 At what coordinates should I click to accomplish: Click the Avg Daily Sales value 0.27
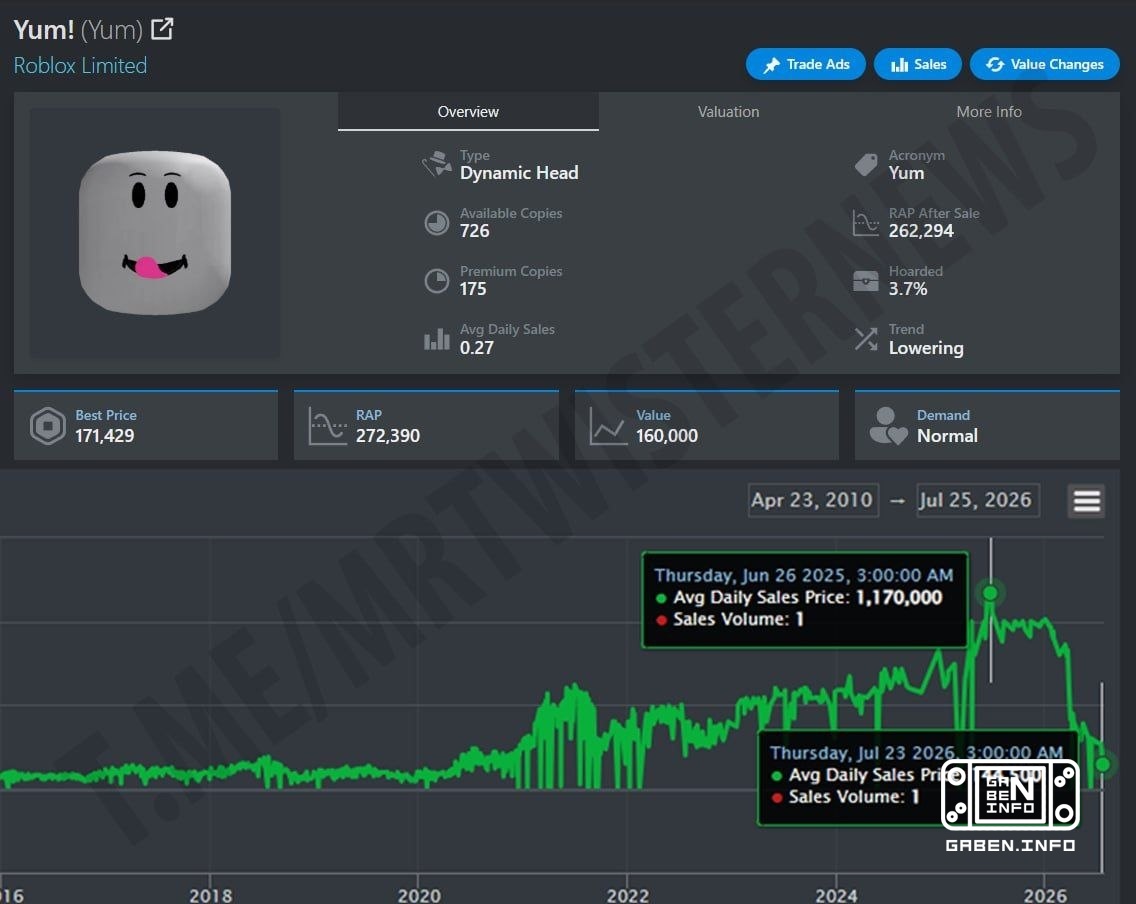pyautogui.click(x=477, y=348)
